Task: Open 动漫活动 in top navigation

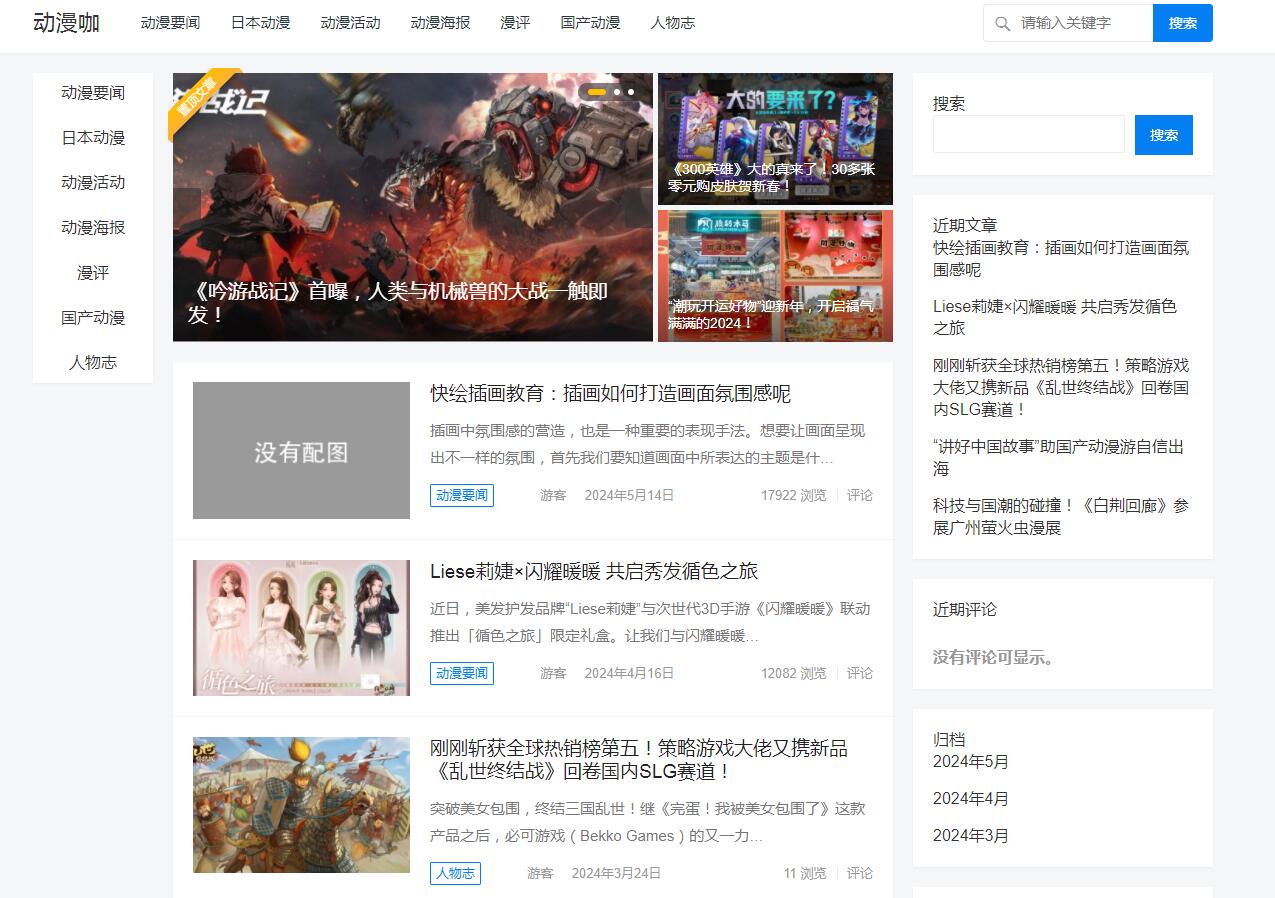Action: pyautogui.click(x=350, y=23)
